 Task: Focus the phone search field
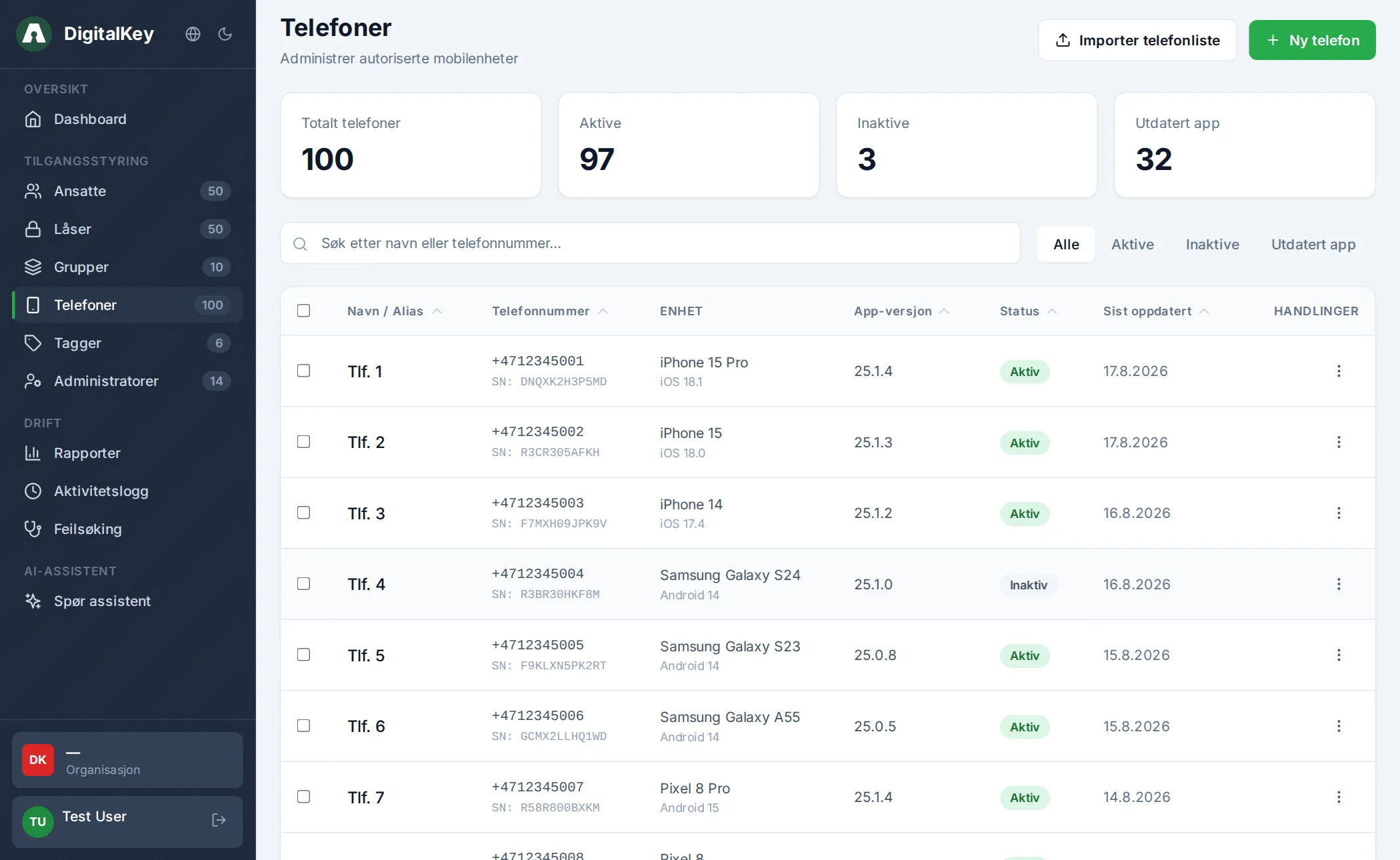click(x=651, y=243)
